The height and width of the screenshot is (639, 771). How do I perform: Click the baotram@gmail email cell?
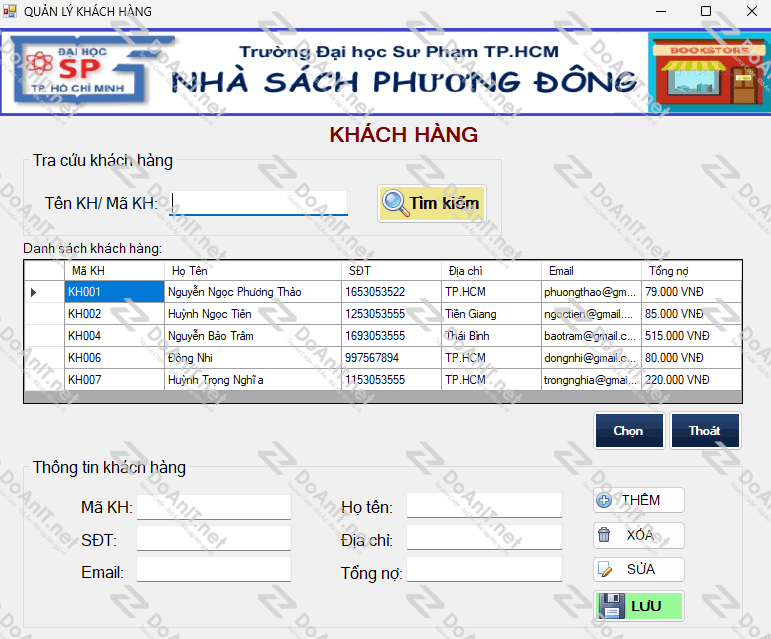coord(592,336)
